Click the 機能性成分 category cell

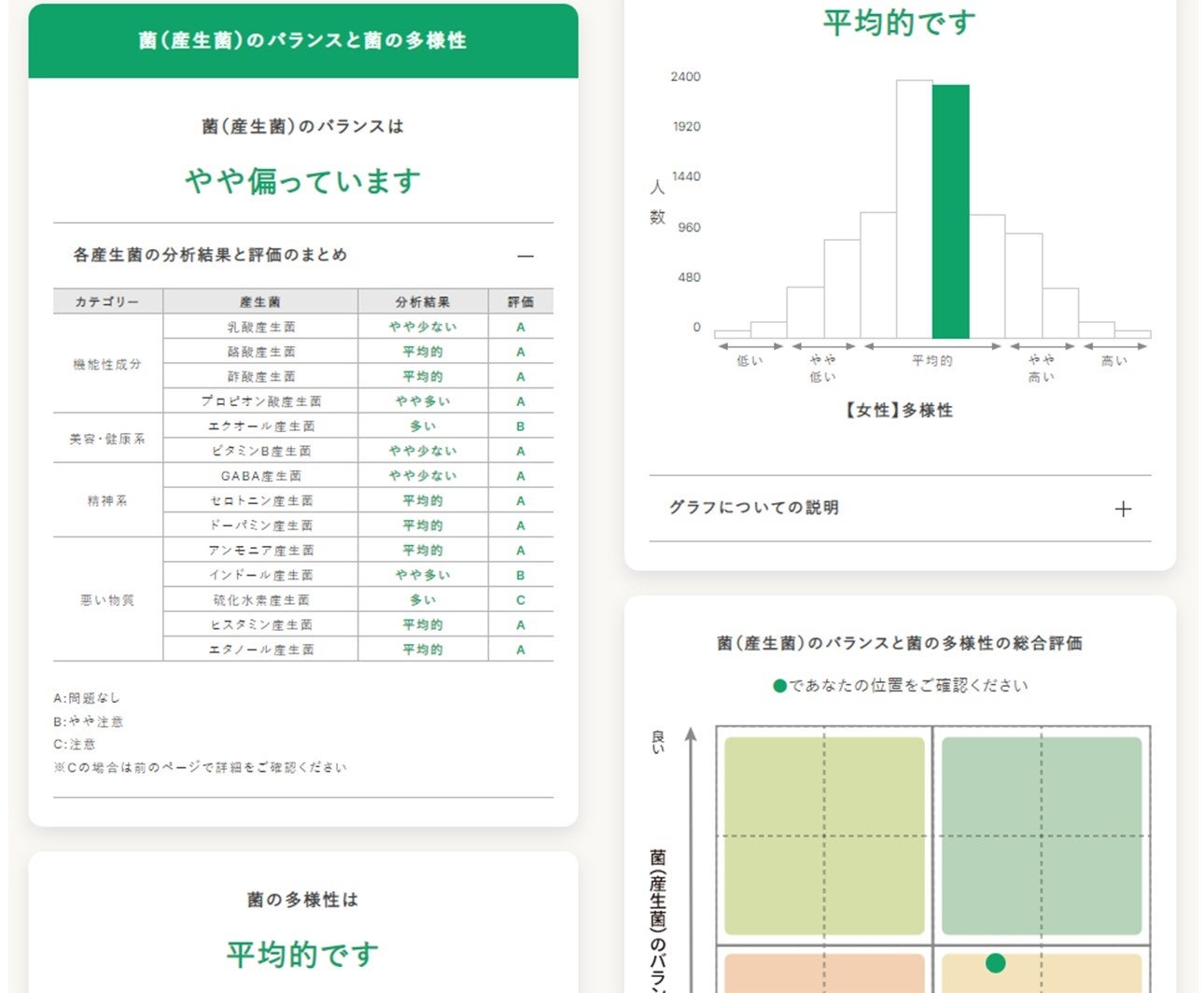click(107, 364)
